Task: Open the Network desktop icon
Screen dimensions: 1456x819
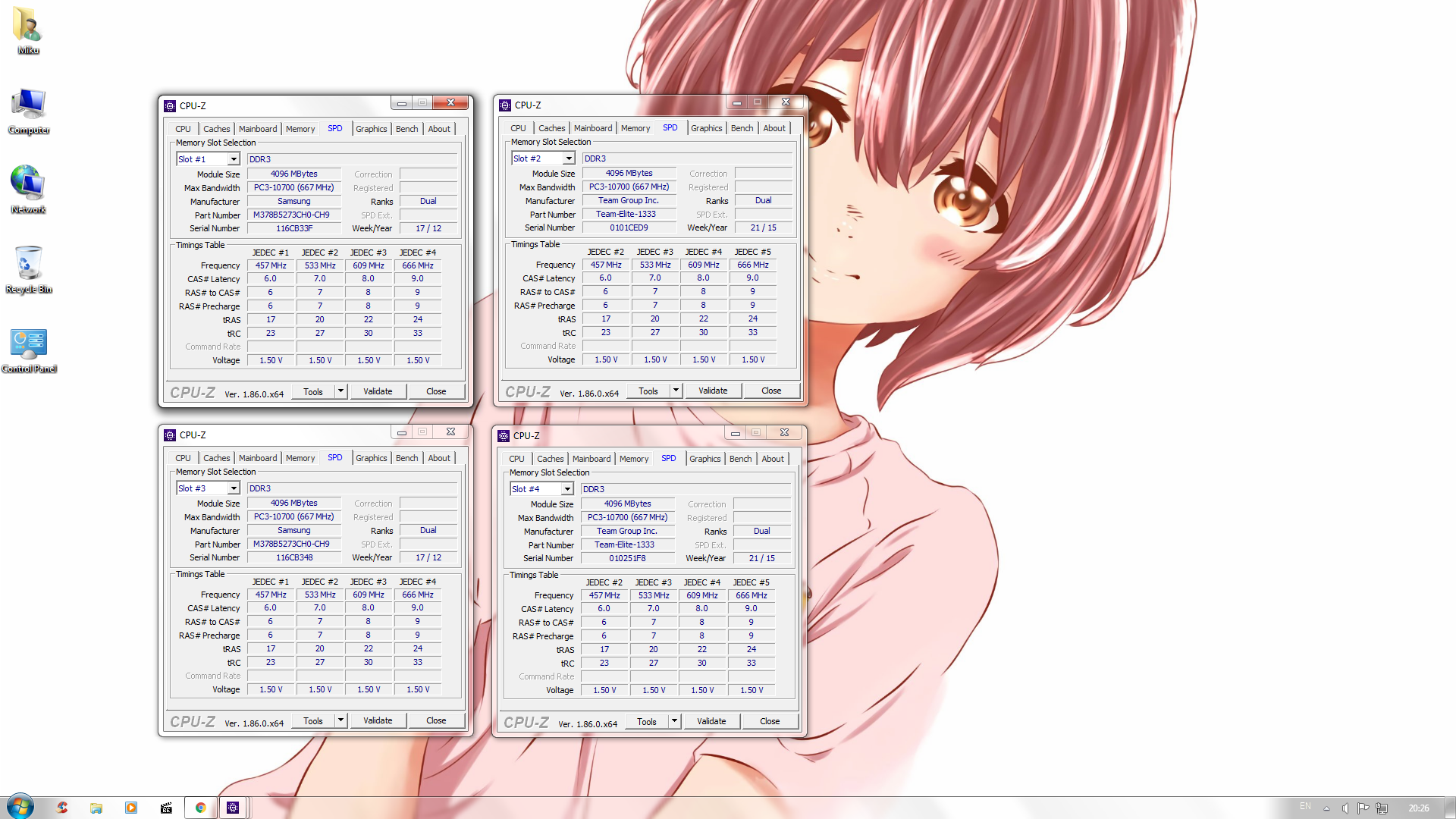Action: 28,189
